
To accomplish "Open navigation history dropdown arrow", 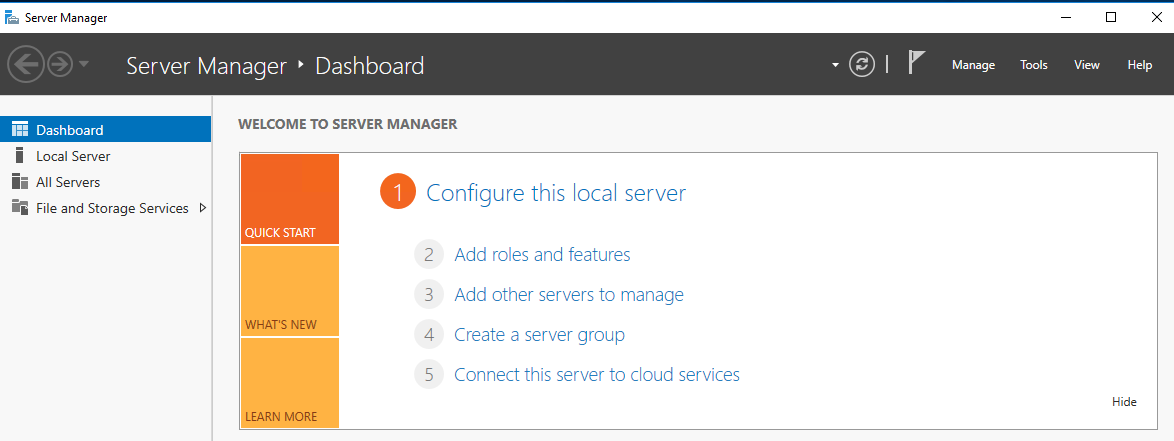I will pos(84,65).
